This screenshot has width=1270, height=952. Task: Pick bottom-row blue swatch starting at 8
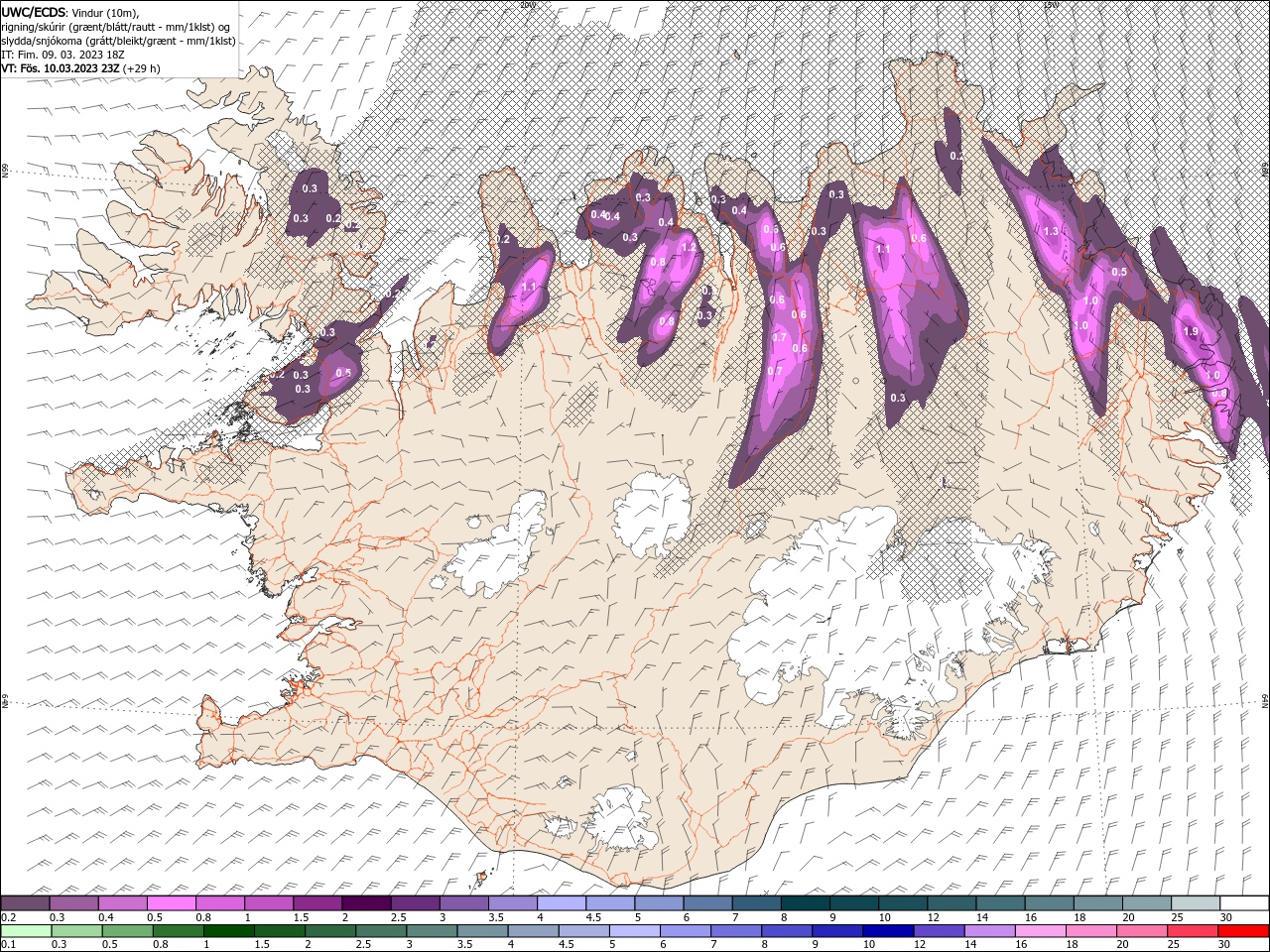[x=787, y=931]
